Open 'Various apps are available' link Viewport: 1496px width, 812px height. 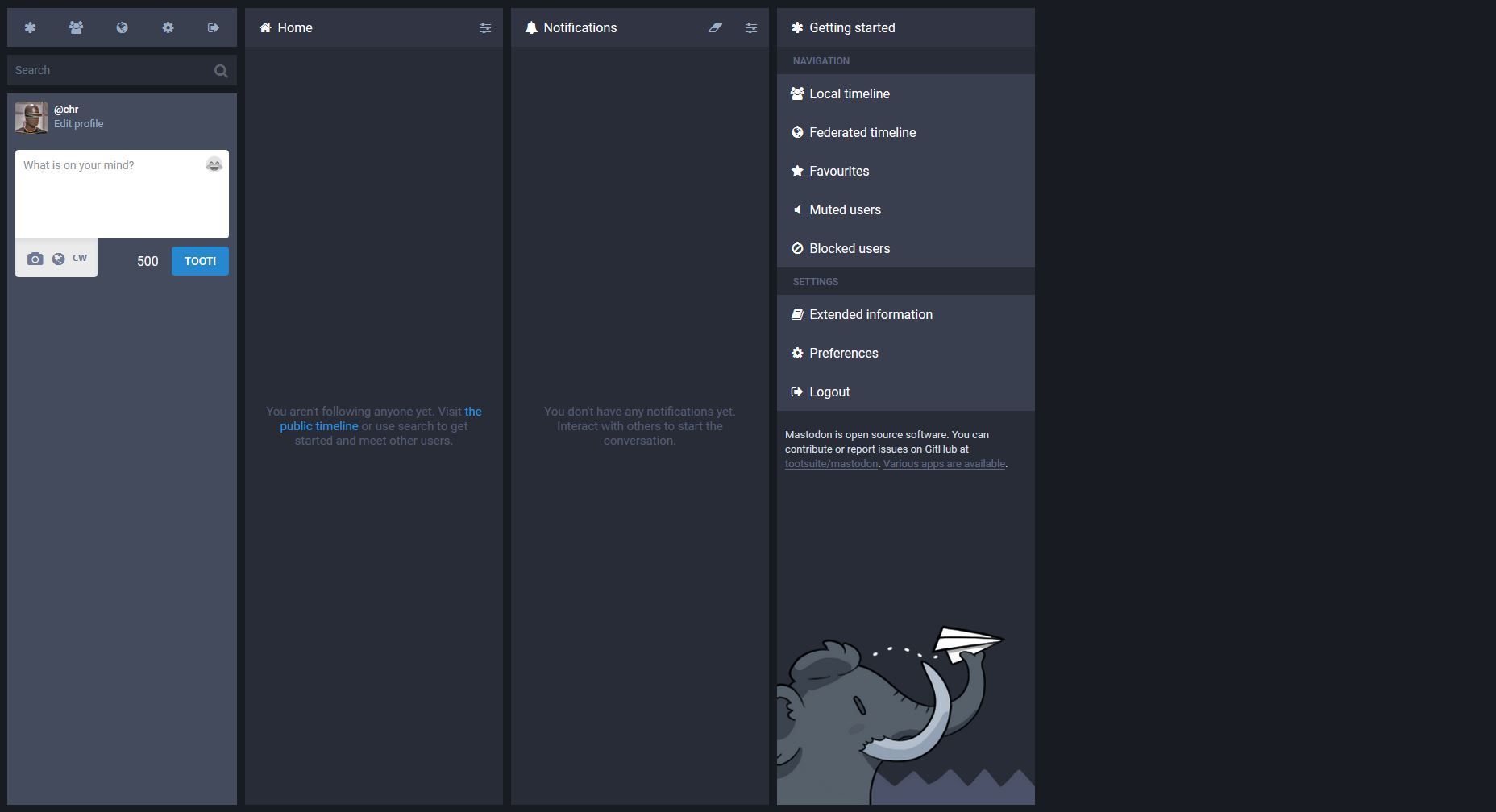click(944, 464)
